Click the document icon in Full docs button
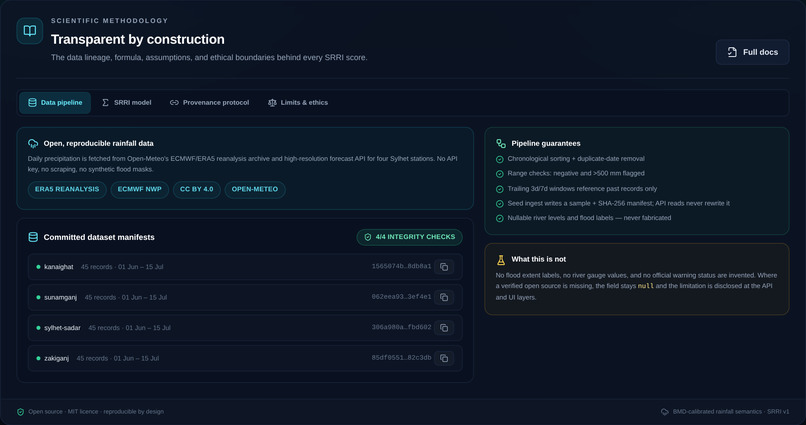The width and height of the screenshot is (806, 425). 732,52
